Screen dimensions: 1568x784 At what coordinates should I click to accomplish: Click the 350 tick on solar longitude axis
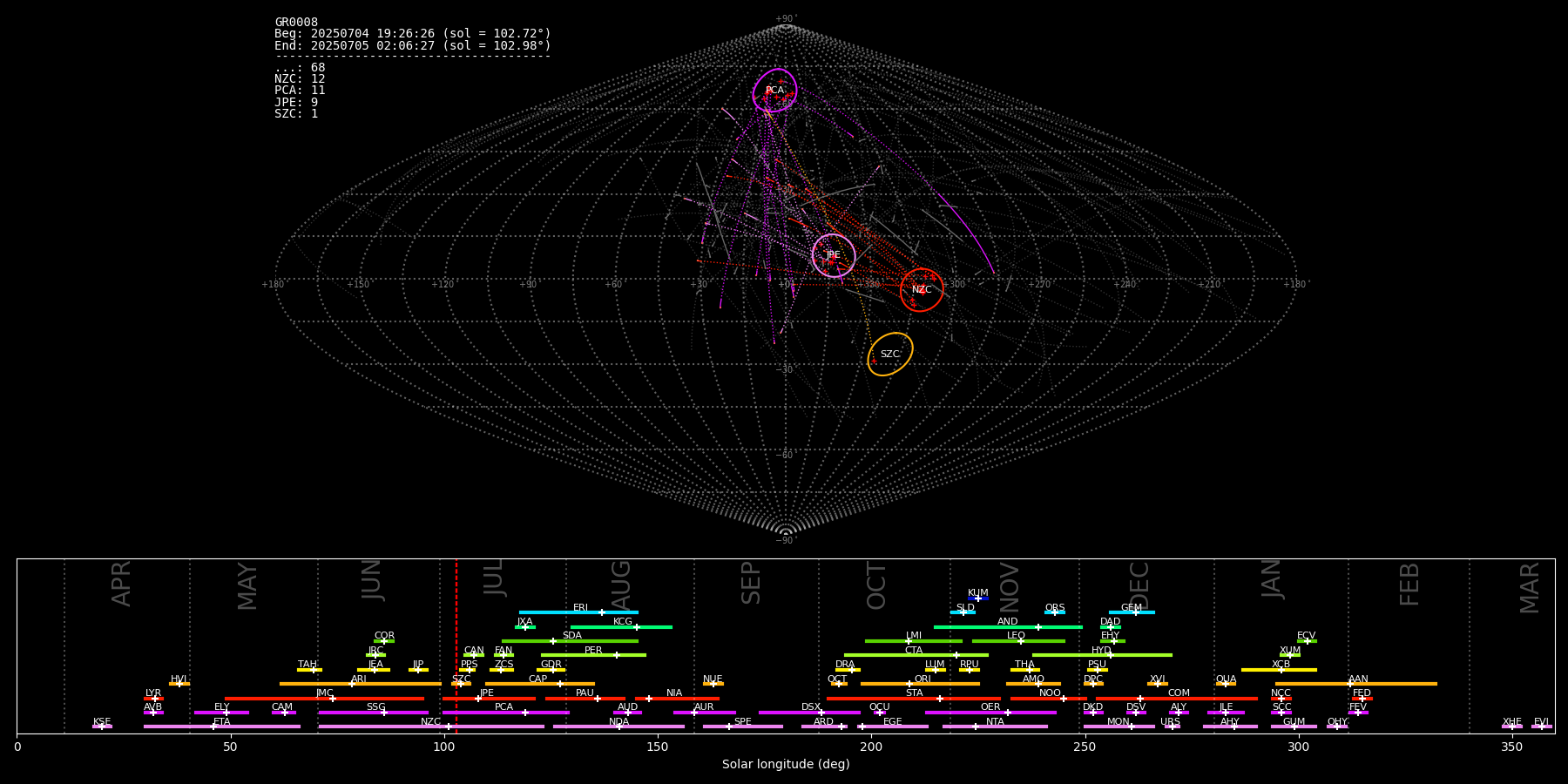pos(1511,747)
